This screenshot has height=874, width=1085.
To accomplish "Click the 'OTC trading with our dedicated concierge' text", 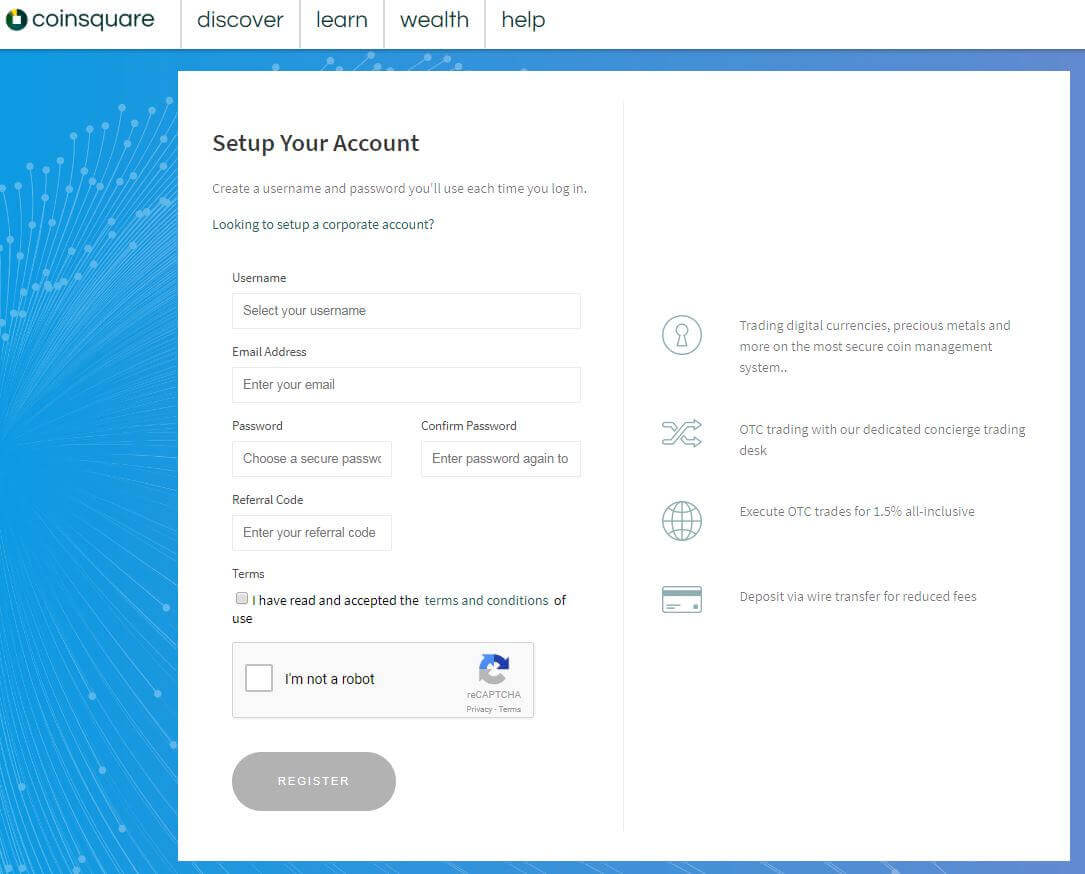I will tap(882, 439).
